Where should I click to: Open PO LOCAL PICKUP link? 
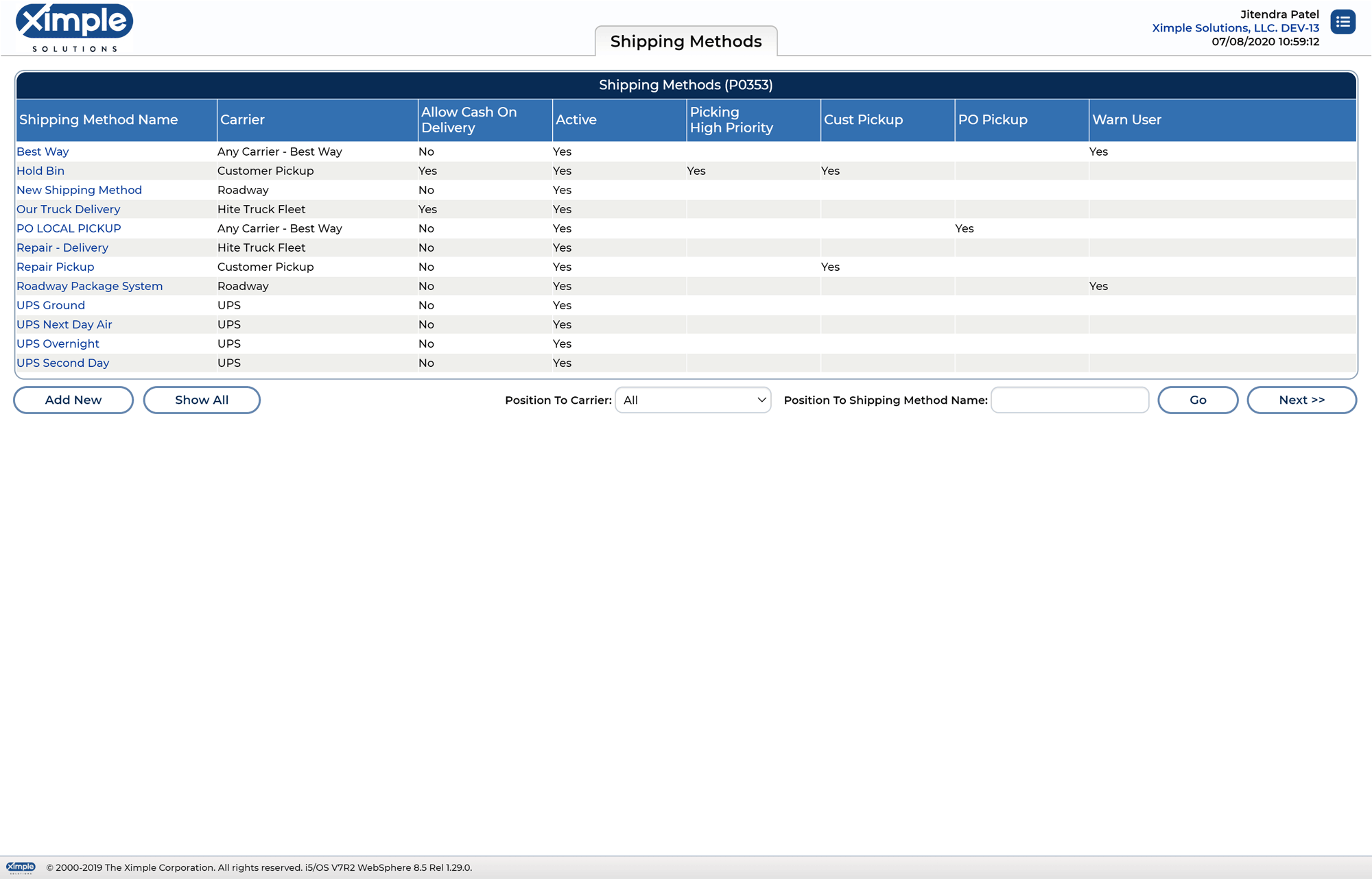pyautogui.click(x=69, y=228)
